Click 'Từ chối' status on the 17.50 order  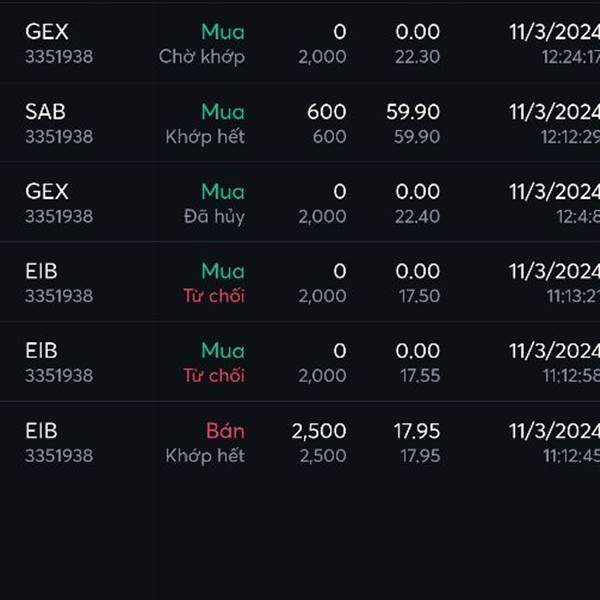pos(214,296)
